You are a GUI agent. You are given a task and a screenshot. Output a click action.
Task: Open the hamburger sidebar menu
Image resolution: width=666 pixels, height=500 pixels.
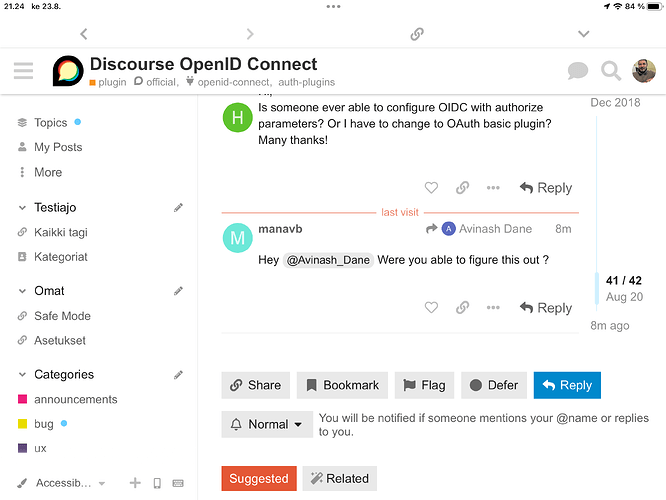(23, 71)
